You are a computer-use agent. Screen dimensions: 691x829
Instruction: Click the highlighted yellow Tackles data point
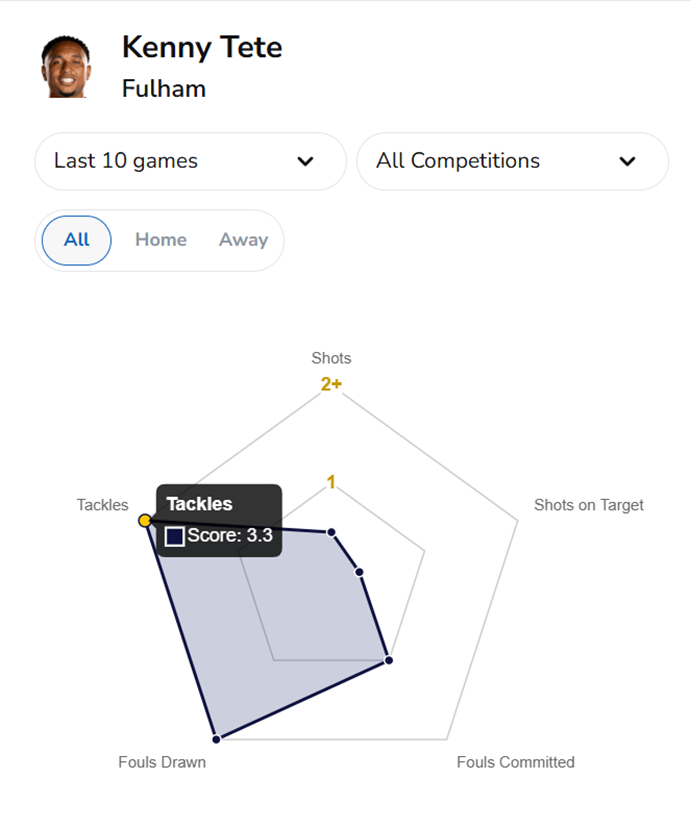click(x=145, y=521)
